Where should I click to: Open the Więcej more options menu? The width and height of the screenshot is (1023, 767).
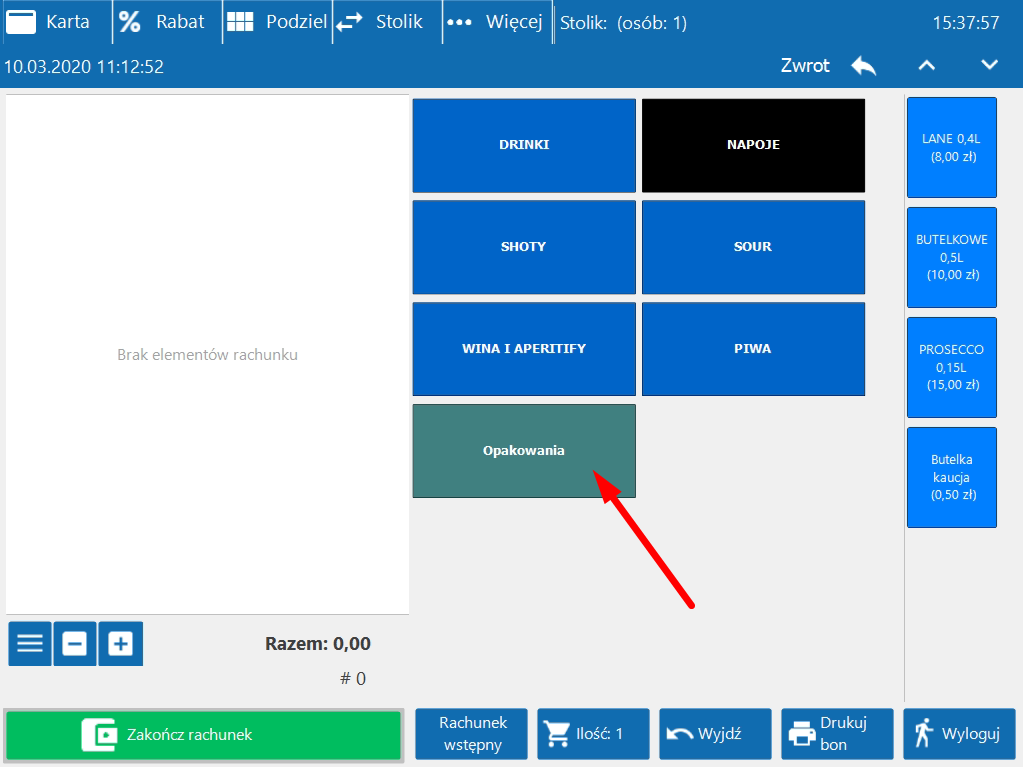click(459, 22)
